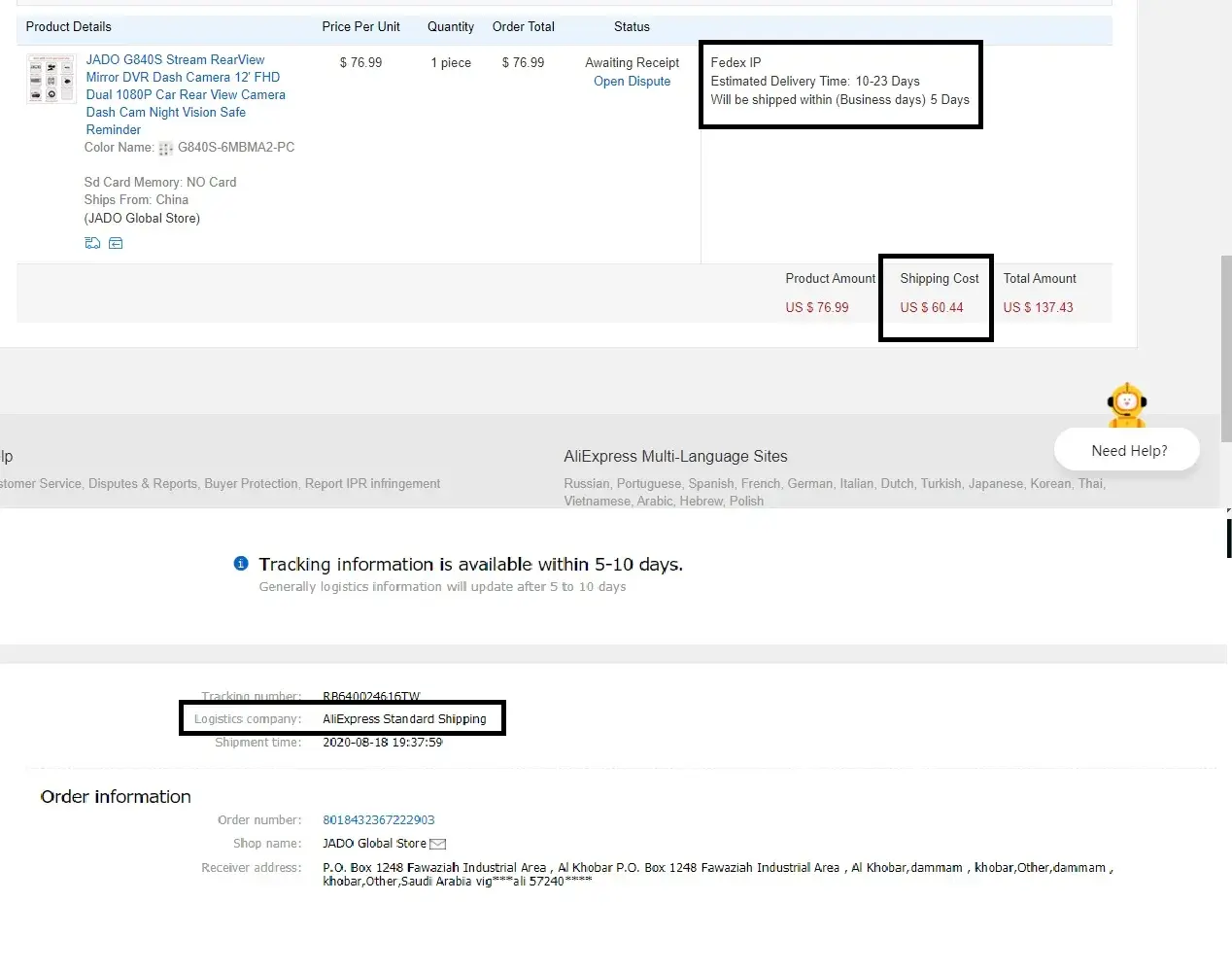Image resolution: width=1232 pixels, height=972 pixels.
Task: Click the Ships From: China text
Action: pos(136,199)
